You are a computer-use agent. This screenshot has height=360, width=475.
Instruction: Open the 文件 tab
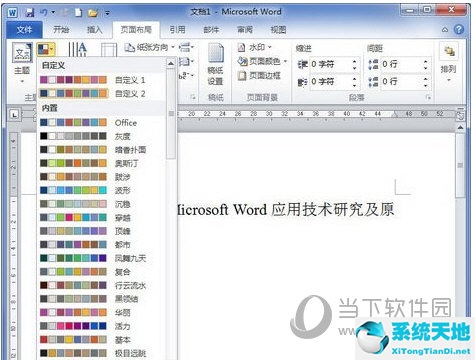24,30
